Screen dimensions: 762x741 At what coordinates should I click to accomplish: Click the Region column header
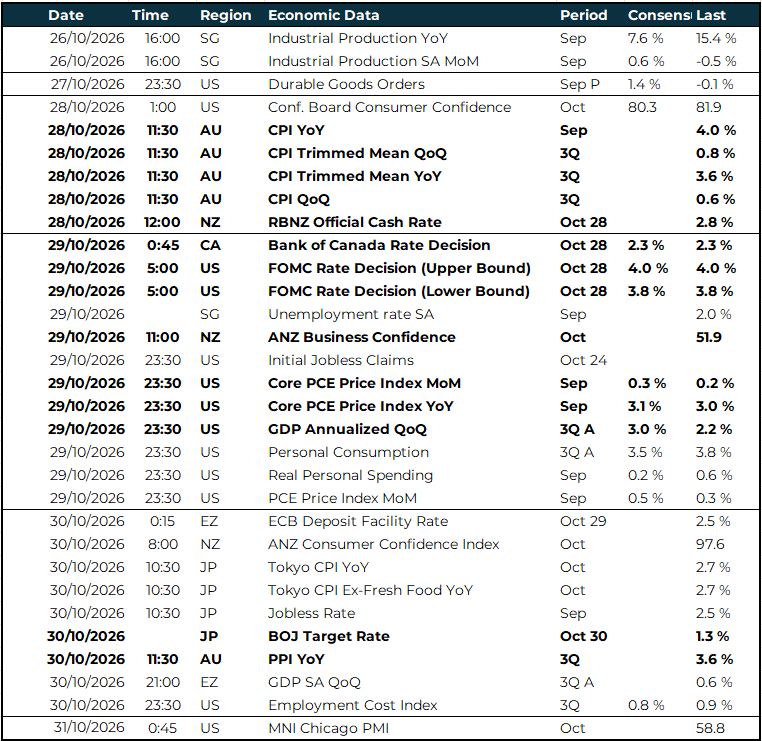tap(225, 16)
